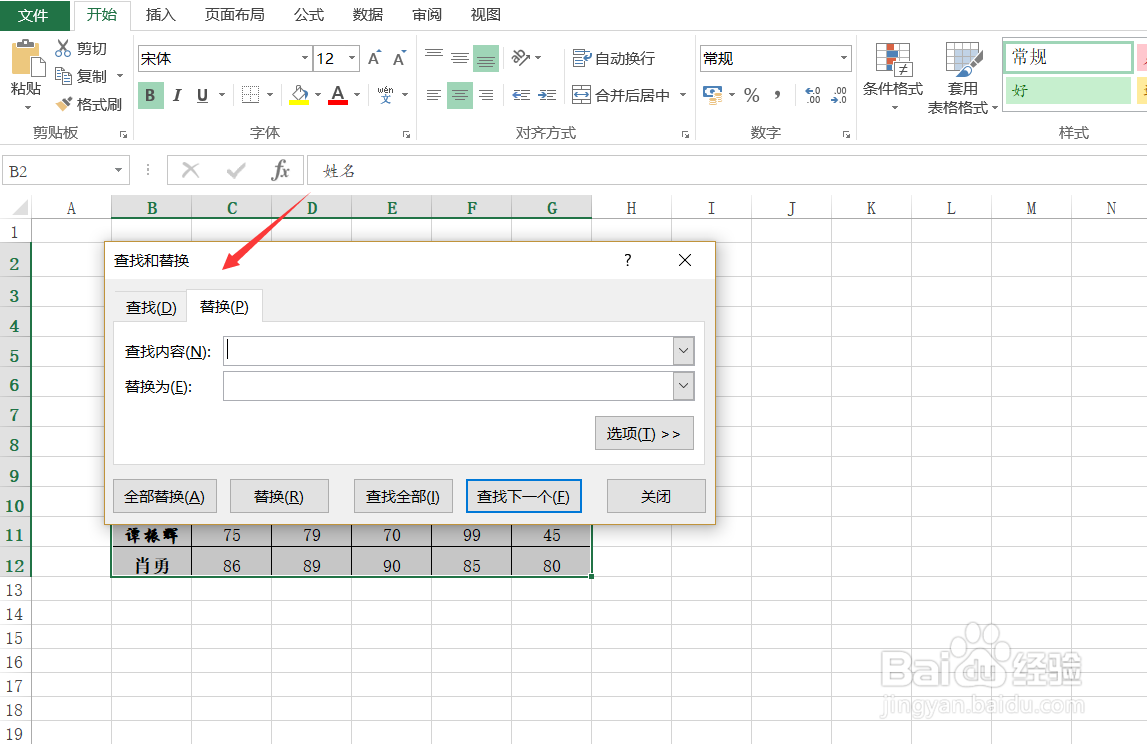Switch to the 查找(D) tab
Viewport: 1147px width, 744px height.
coord(149,306)
